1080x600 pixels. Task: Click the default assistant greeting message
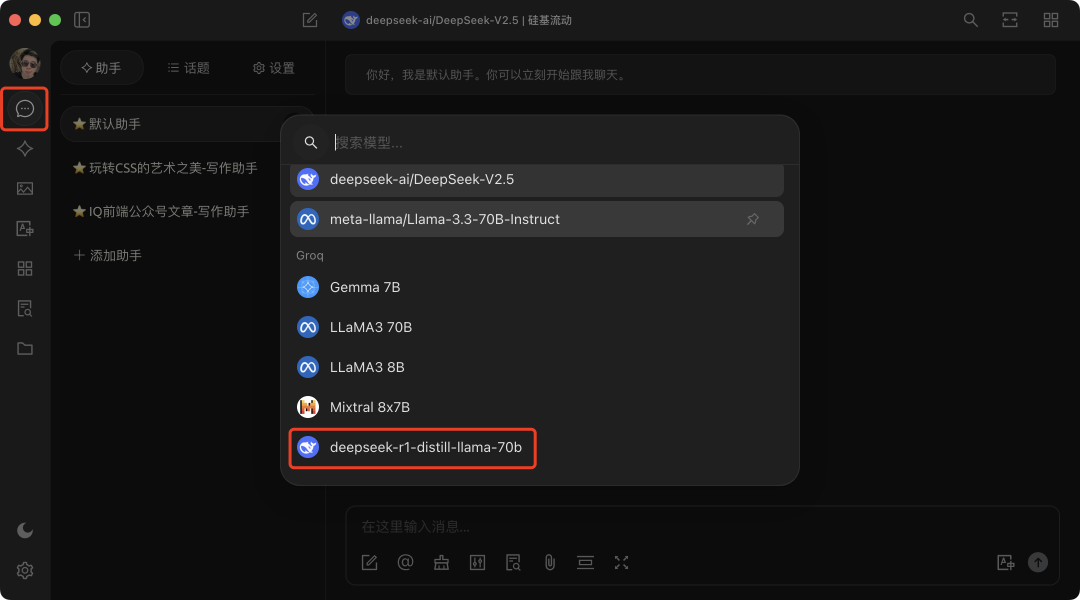[x=700, y=74]
